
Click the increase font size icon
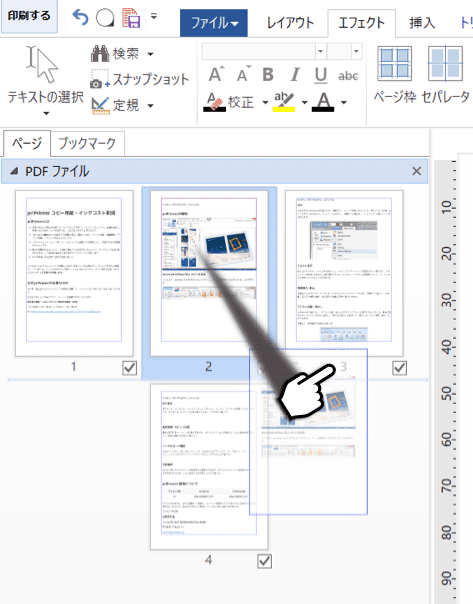click(216, 74)
